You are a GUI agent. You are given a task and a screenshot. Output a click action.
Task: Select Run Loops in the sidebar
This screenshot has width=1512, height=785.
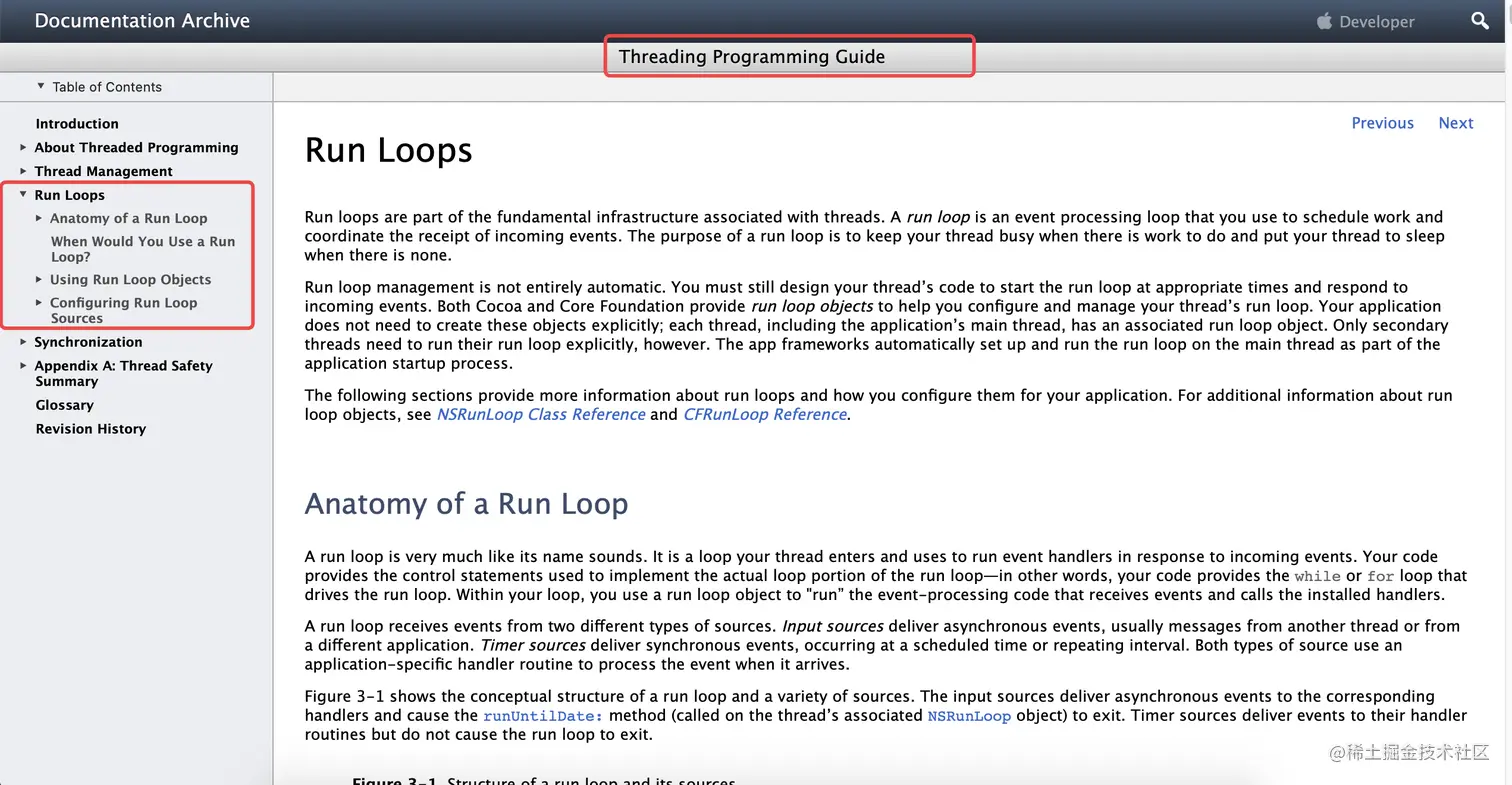[x=69, y=195]
